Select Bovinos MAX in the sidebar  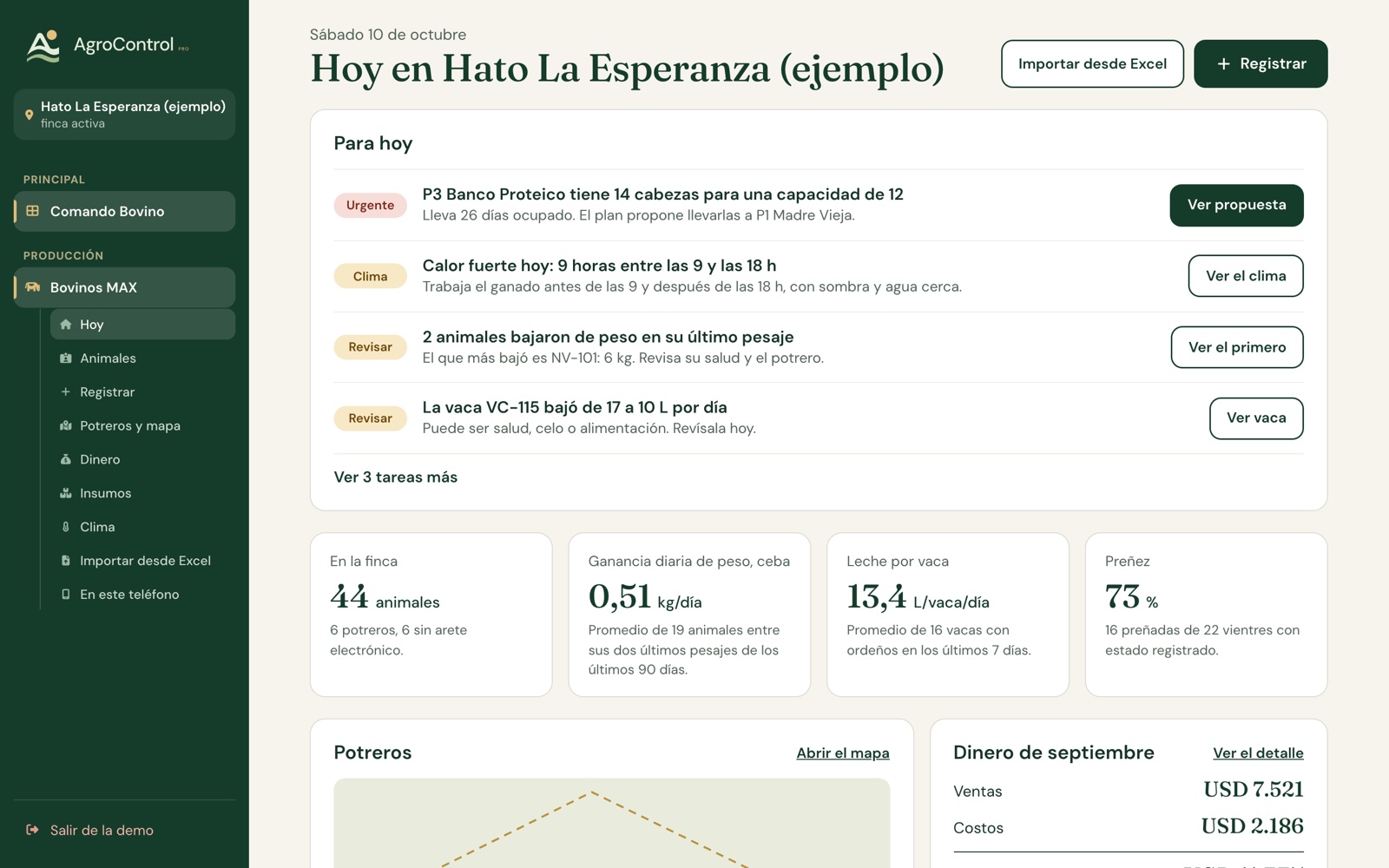click(124, 287)
